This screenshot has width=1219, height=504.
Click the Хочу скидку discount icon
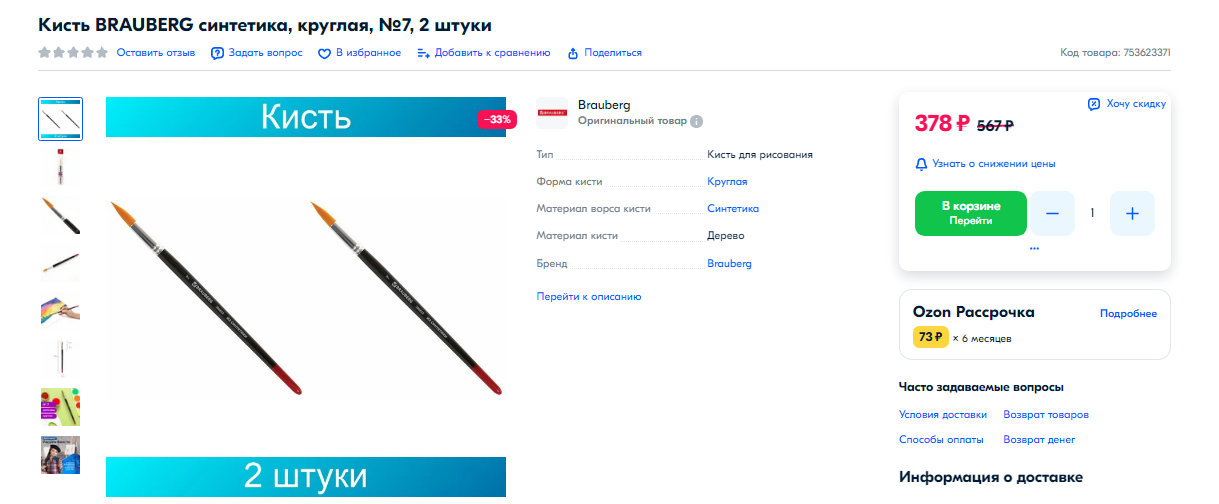(1094, 104)
